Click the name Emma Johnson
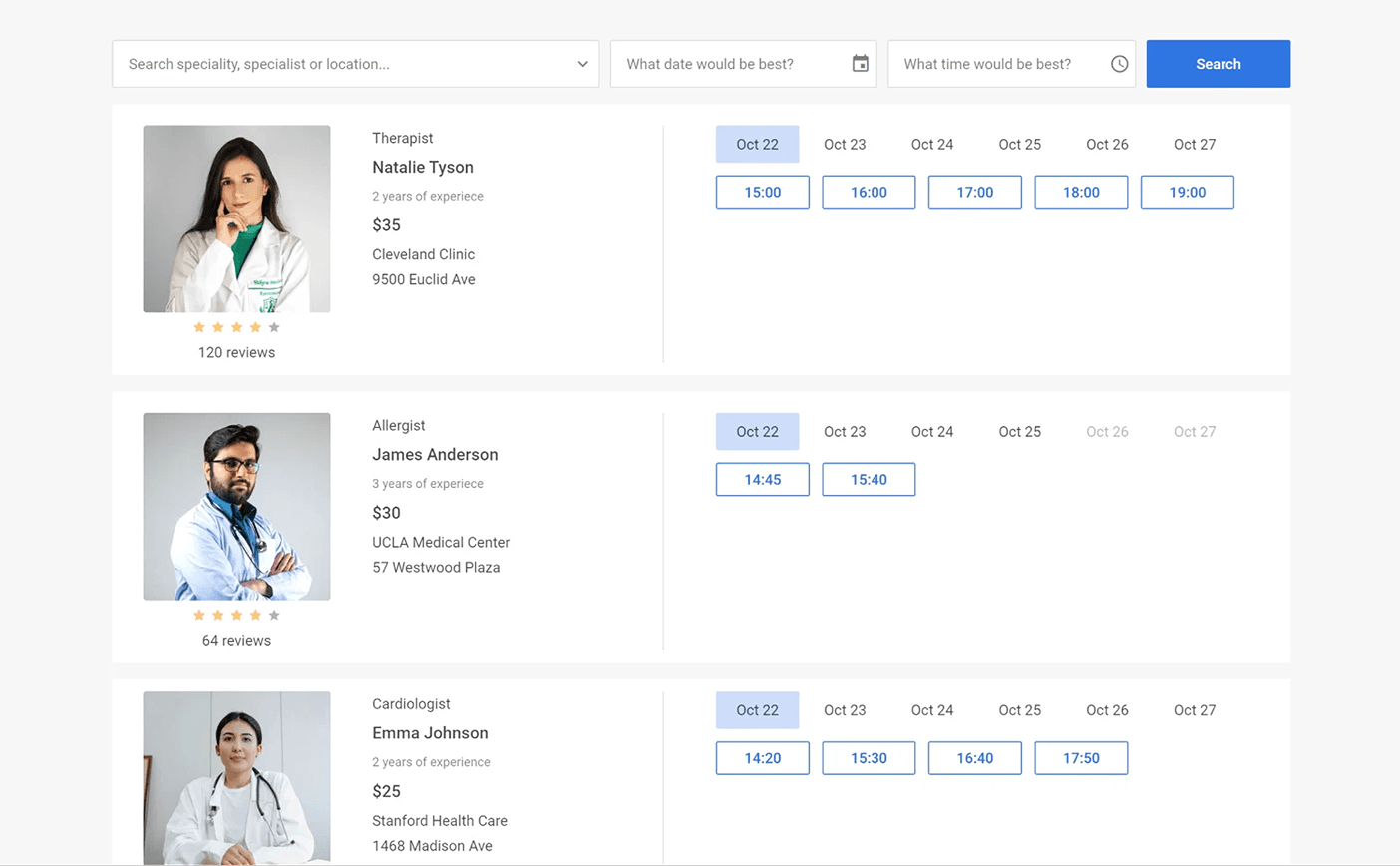 430,732
